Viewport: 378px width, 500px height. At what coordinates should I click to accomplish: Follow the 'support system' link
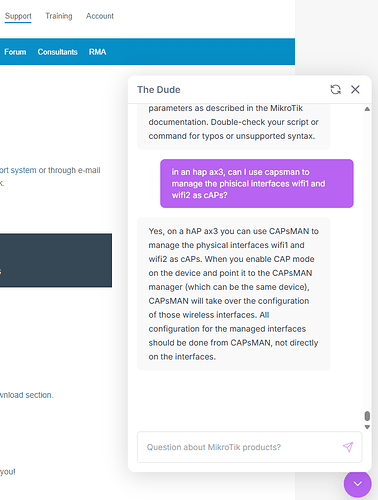click(x=18, y=170)
